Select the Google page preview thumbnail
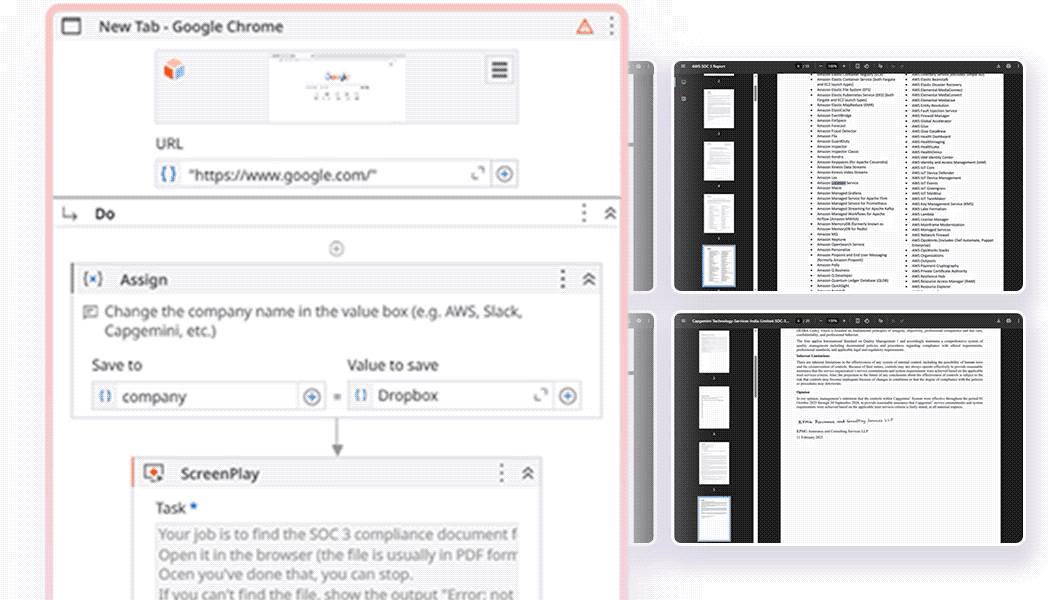 click(x=338, y=88)
